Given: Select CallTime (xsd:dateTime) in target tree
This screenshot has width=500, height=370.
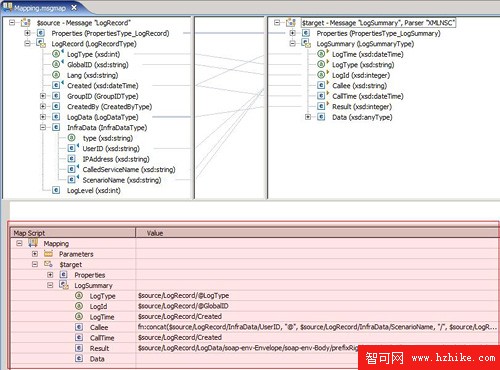Looking at the screenshot, I should pyautogui.click(x=368, y=96).
